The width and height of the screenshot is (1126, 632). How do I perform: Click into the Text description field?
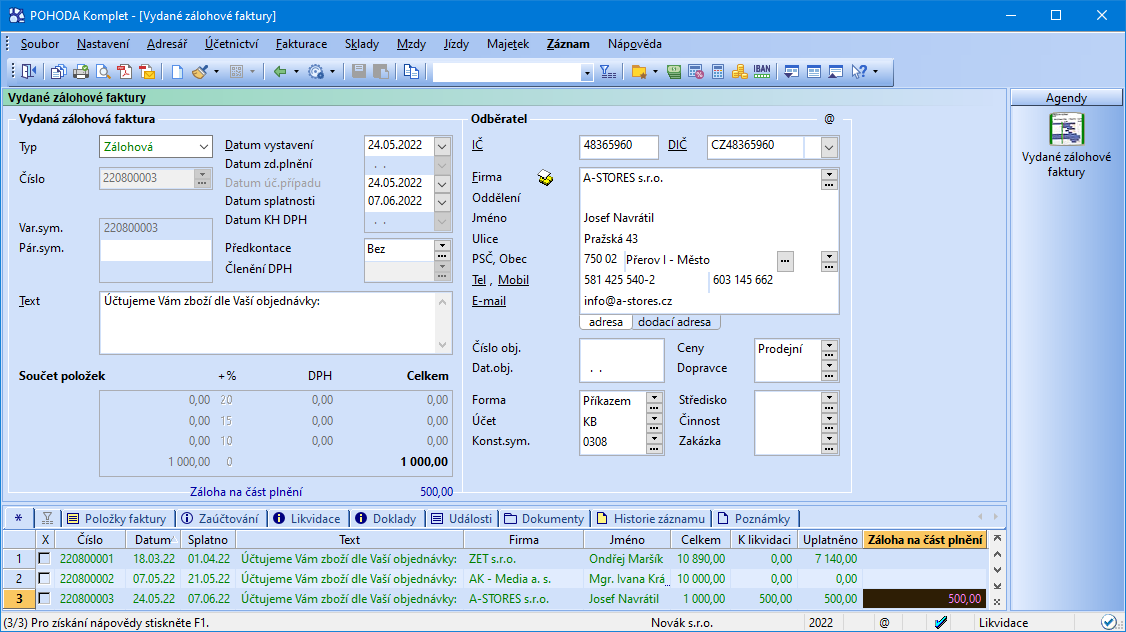(268, 323)
